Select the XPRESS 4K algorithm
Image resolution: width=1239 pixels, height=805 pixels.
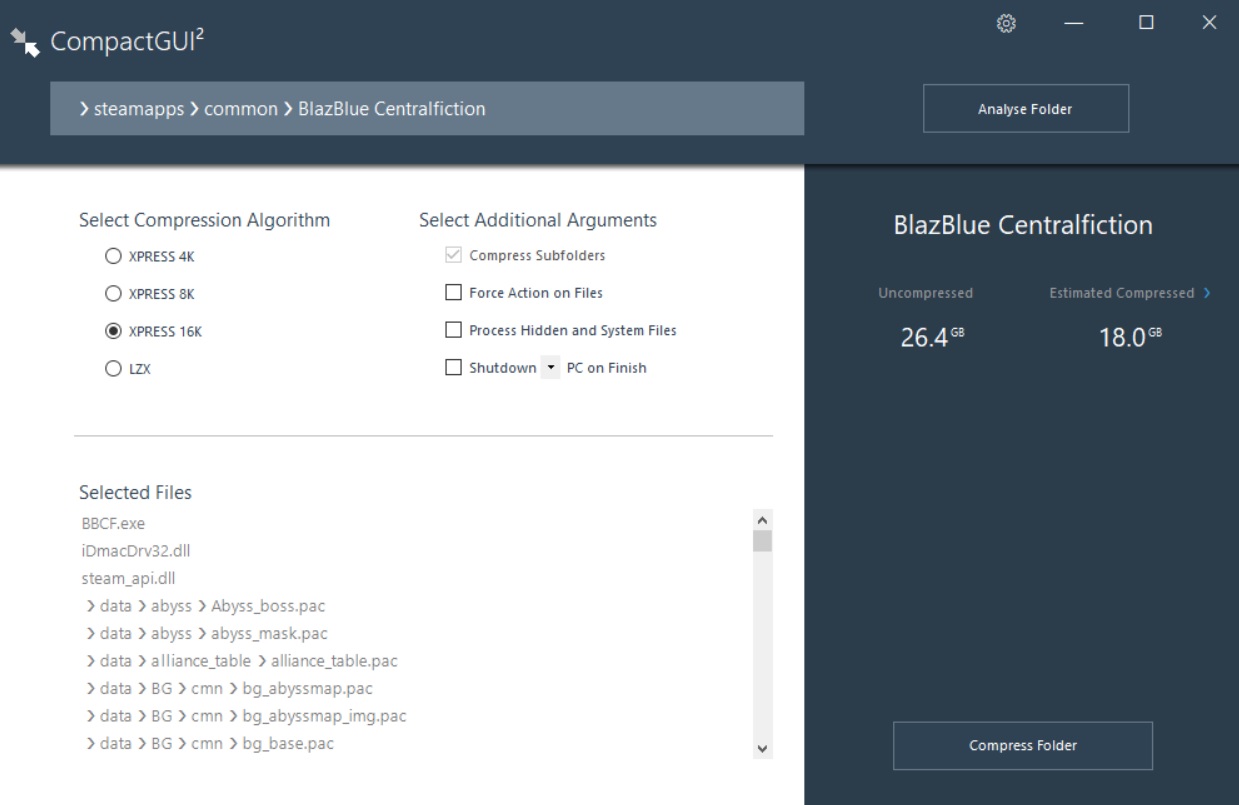113,256
